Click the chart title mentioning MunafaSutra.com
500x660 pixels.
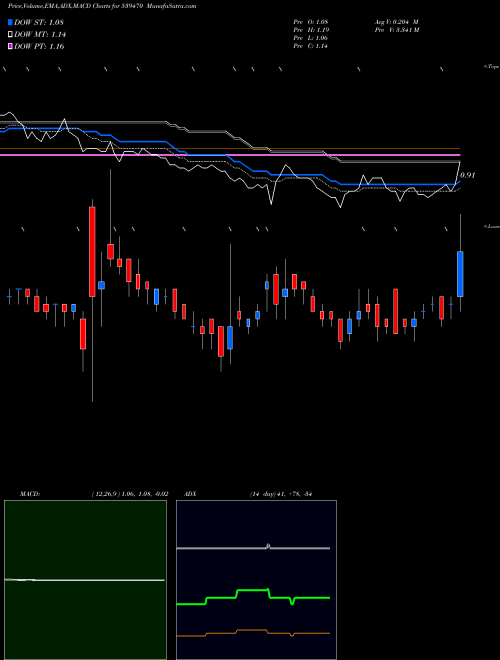click(102, 6)
